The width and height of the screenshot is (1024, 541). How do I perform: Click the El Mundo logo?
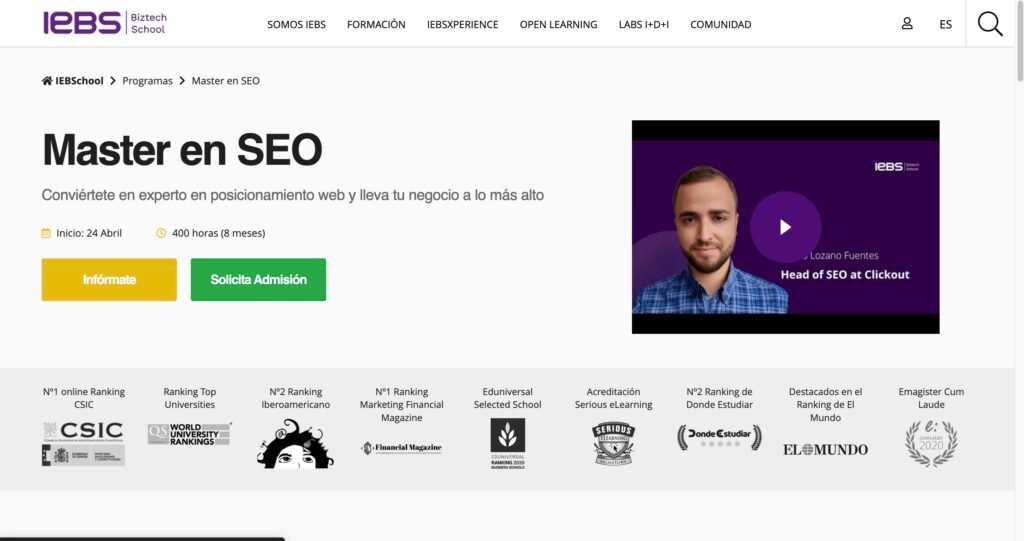[825, 450]
